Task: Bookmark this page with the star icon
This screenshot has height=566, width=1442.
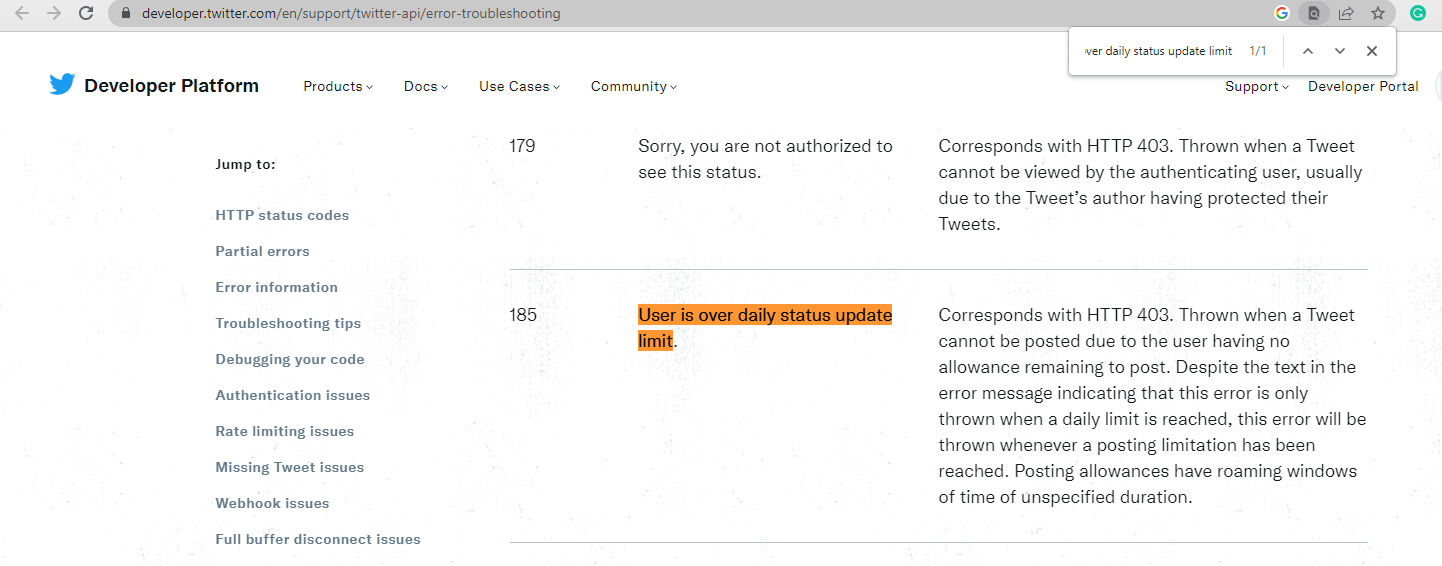Action: tap(1378, 14)
